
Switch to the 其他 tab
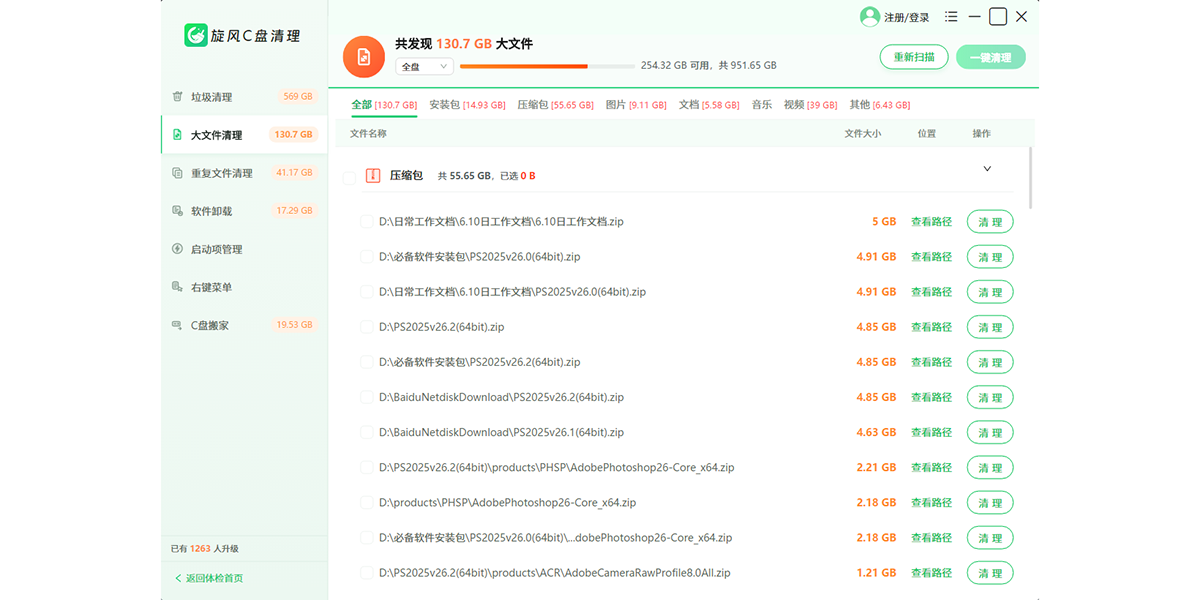pyautogui.click(x=880, y=105)
